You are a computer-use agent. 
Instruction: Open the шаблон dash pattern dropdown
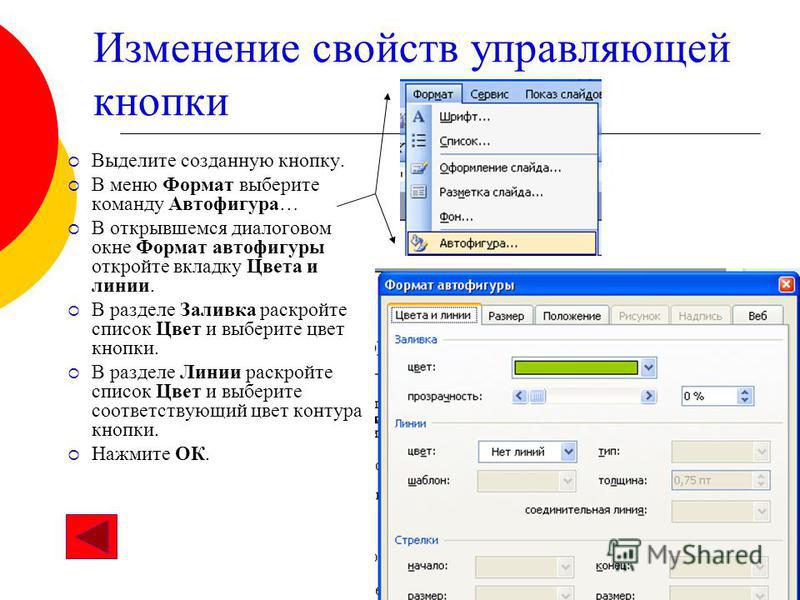[527, 481]
